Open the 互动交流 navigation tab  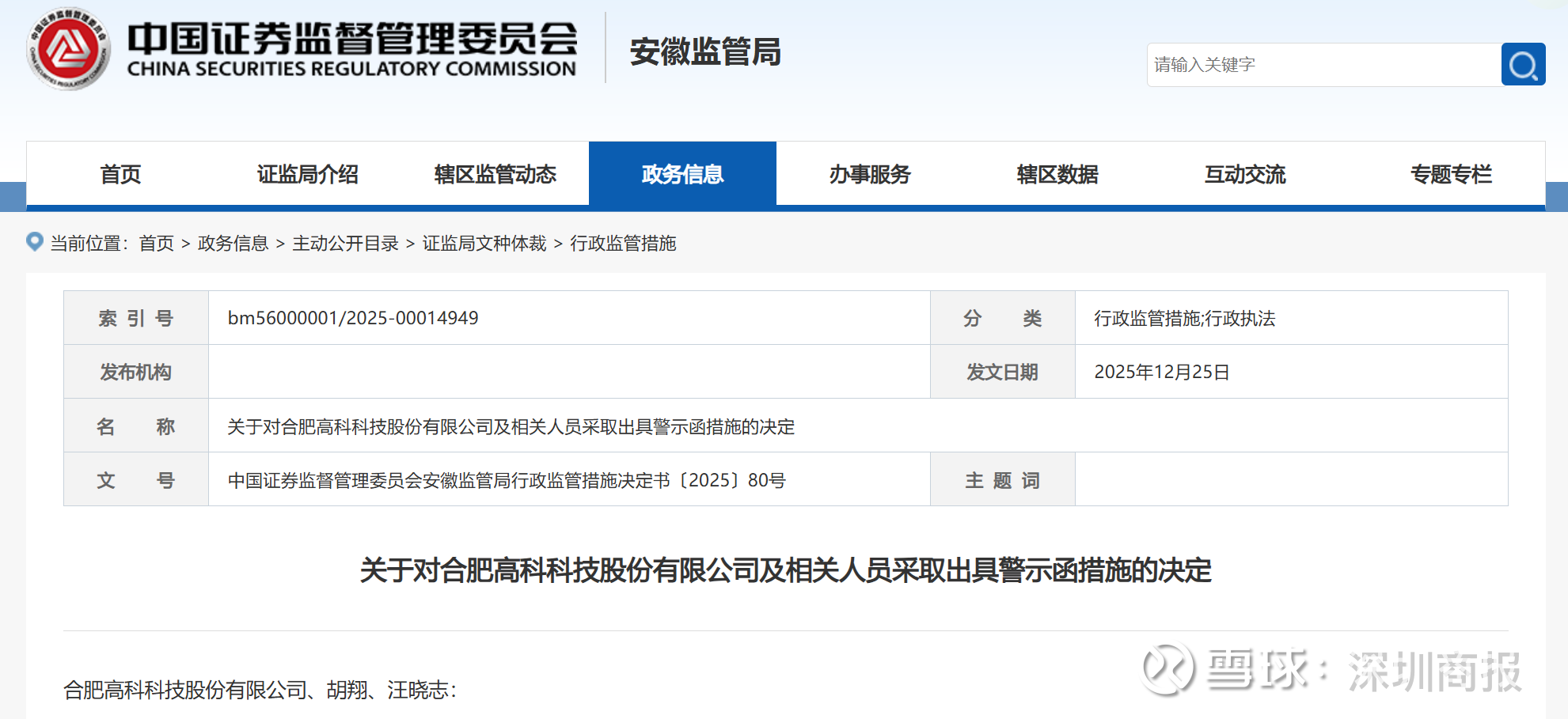[x=1245, y=174]
